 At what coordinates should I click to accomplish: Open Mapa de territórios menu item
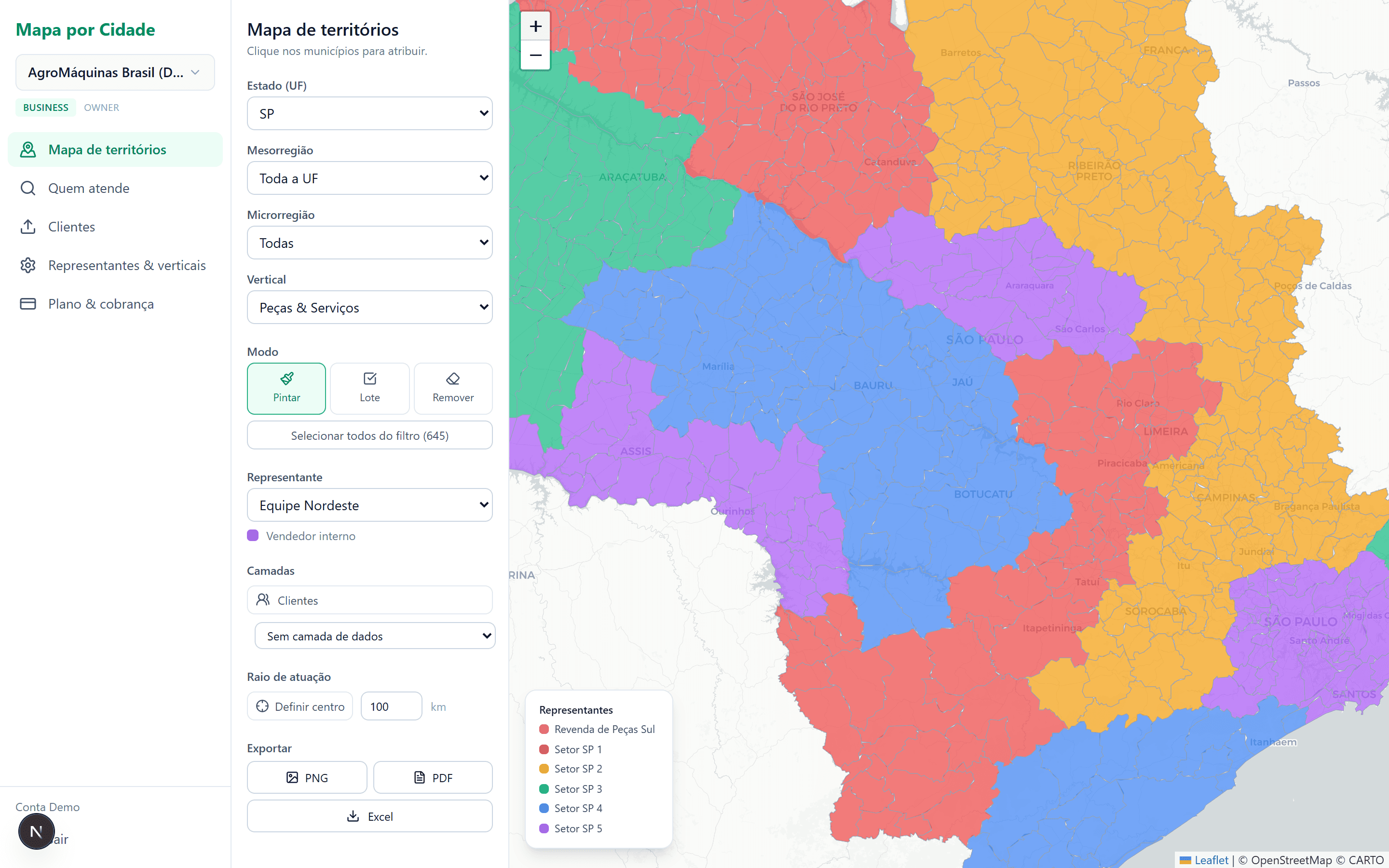click(115, 150)
